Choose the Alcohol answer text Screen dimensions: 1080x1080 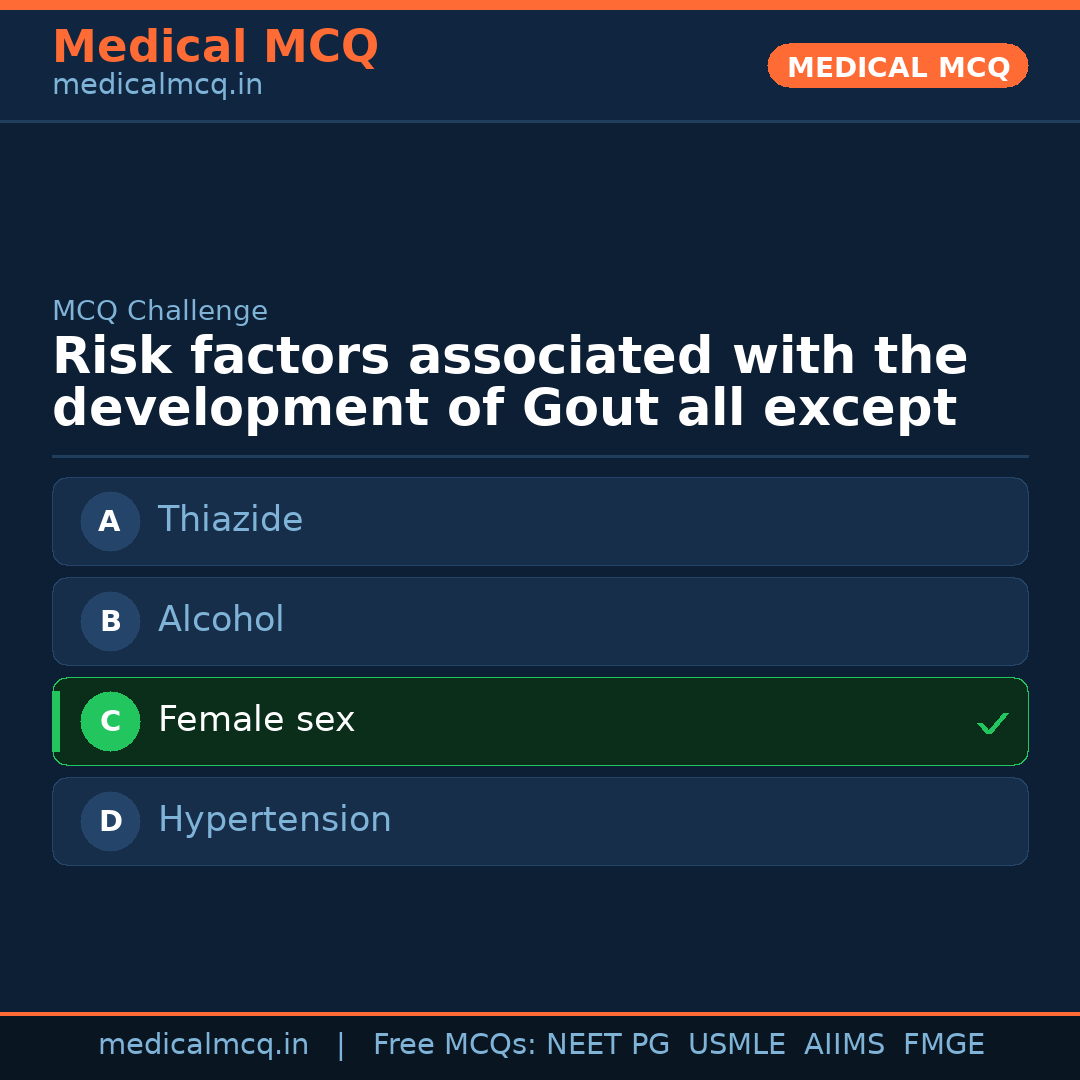point(221,620)
